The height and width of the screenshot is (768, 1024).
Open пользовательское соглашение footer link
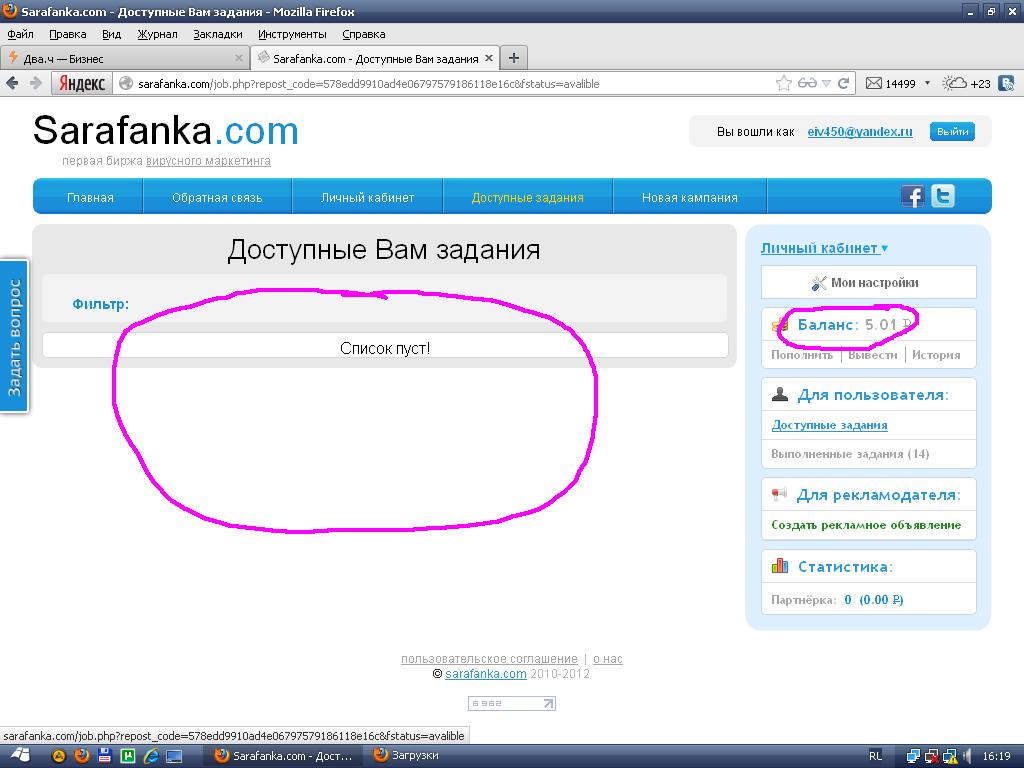tap(489, 659)
